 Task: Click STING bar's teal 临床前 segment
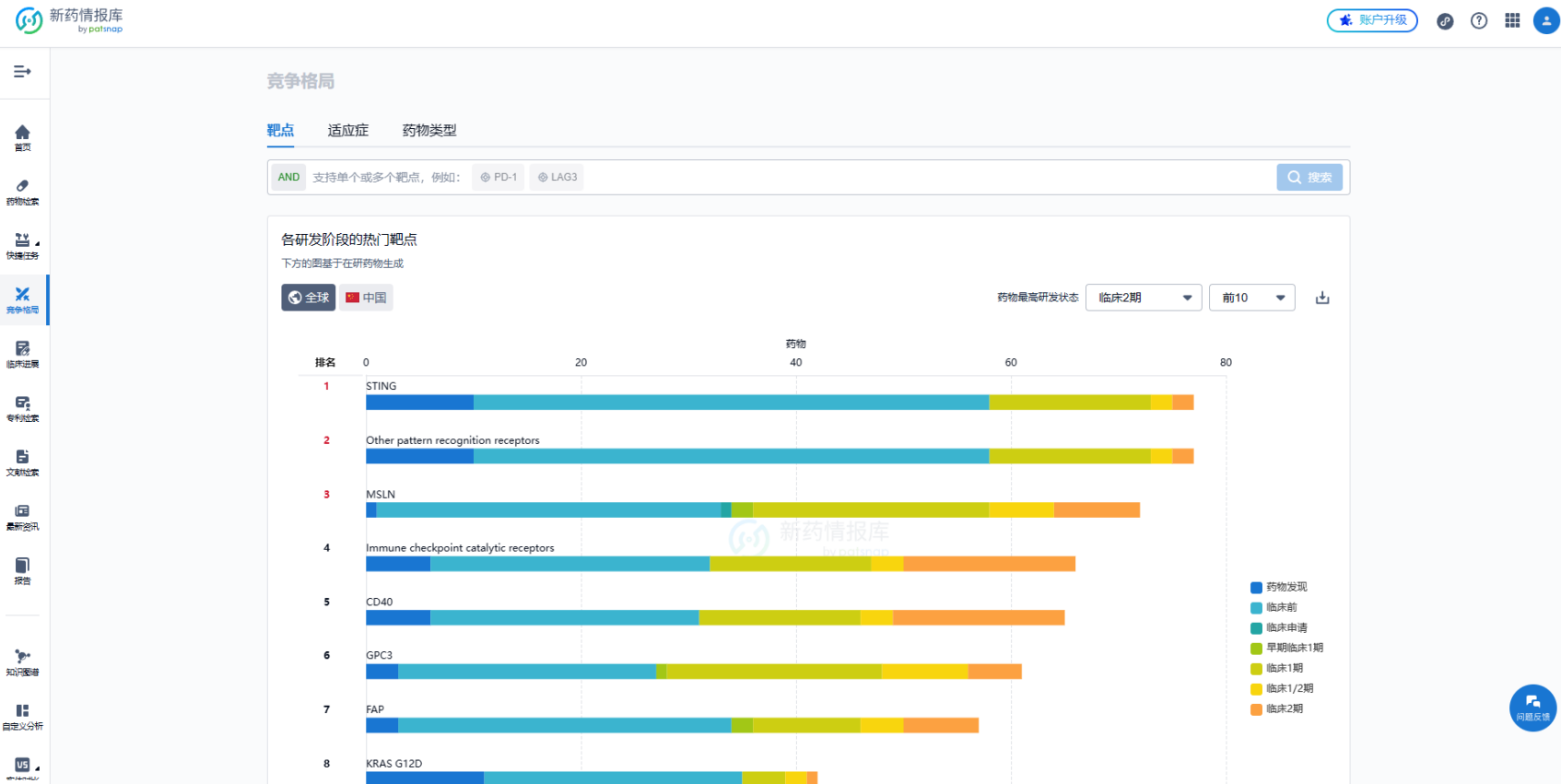(731, 403)
